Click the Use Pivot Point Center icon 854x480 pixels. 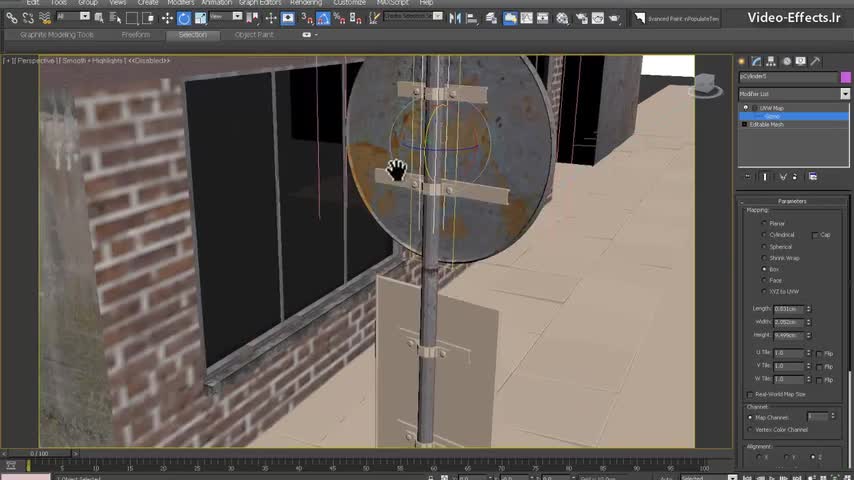(x=252, y=18)
